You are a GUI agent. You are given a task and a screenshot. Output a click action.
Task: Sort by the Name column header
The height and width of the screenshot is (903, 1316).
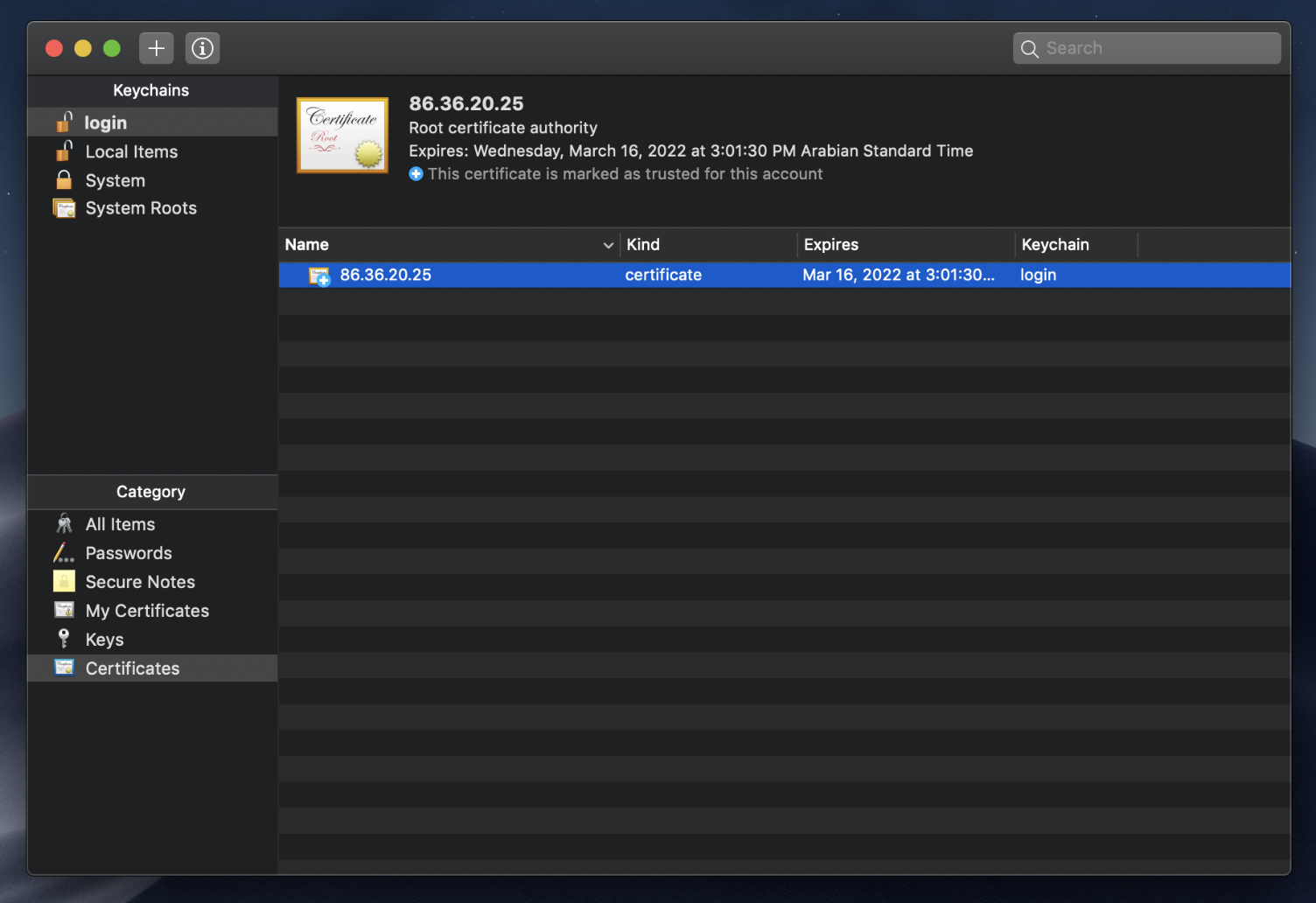pos(449,245)
